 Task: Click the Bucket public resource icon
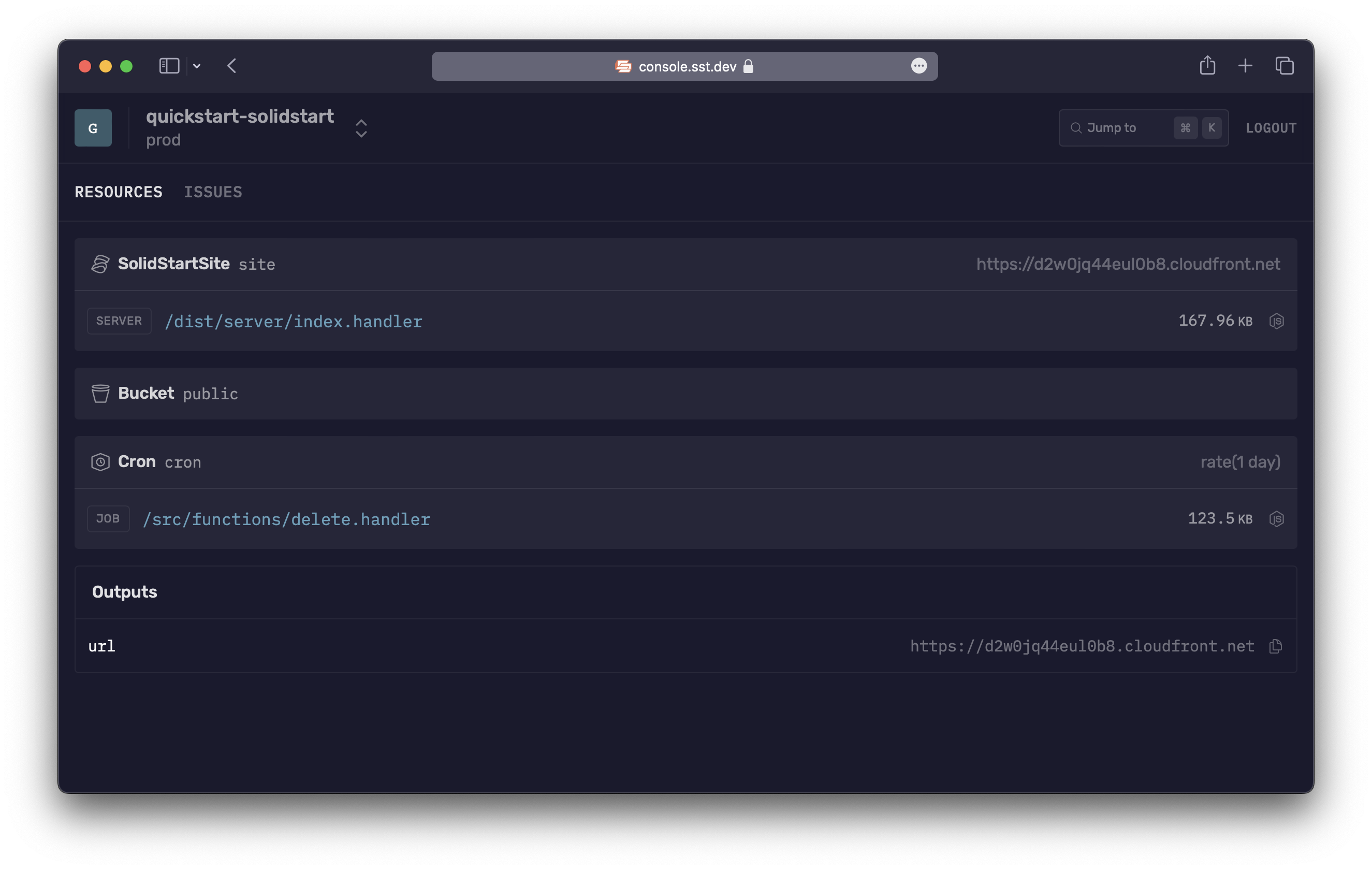coord(99,393)
